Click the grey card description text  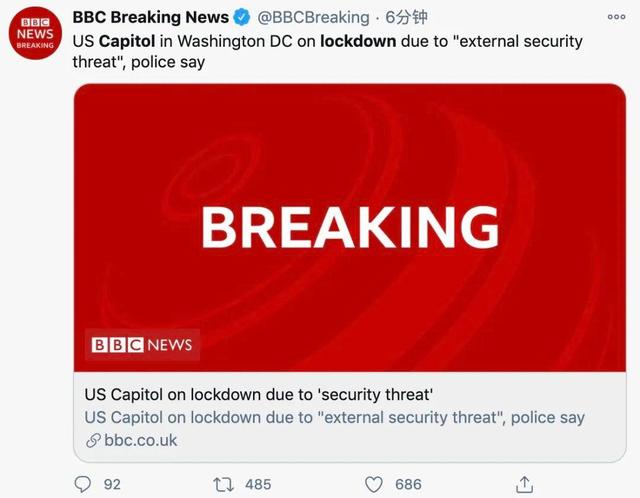point(334,417)
